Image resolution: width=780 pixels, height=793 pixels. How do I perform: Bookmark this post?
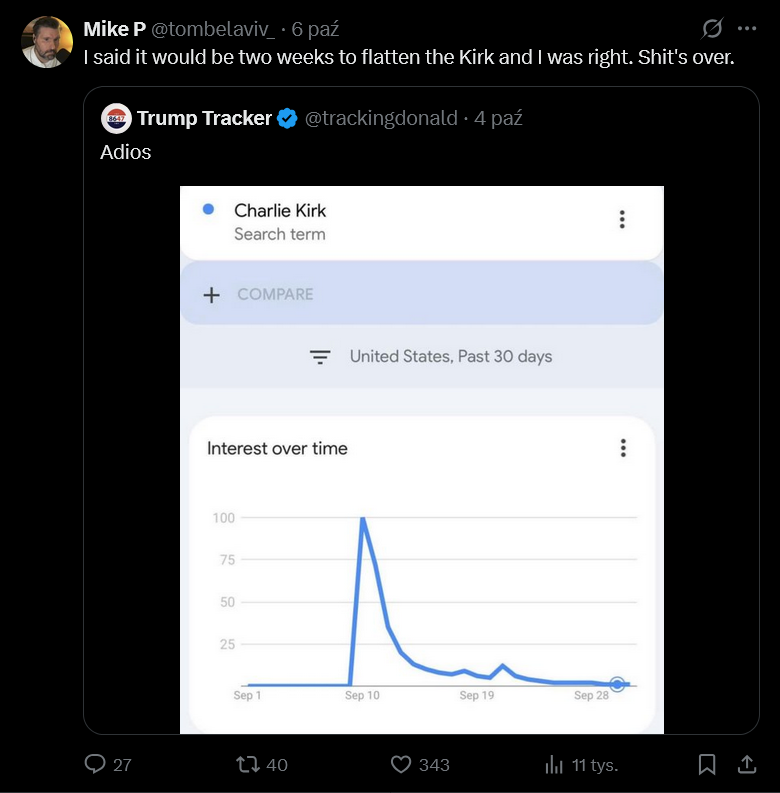pos(706,764)
